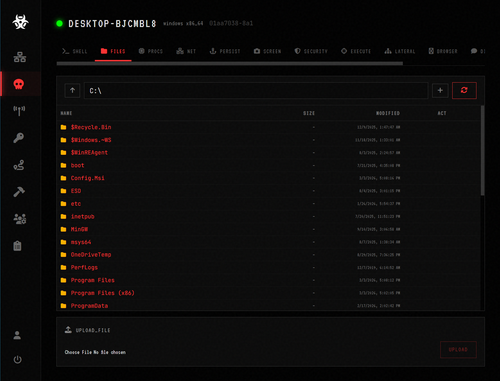Click folder icon beside $Recycle.Bin
500x381 pixels.
point(63,127)
